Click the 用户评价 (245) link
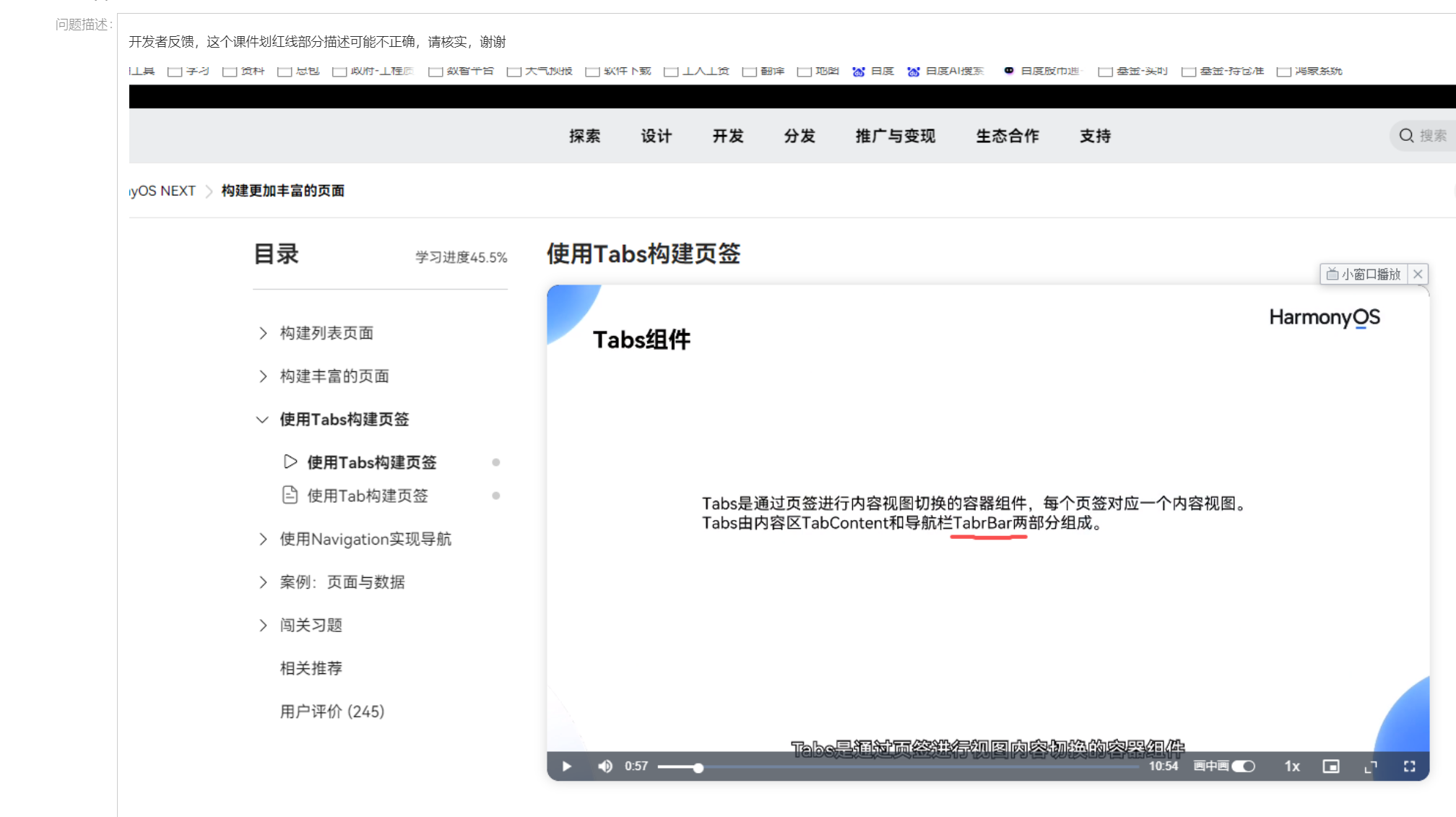 332,712
